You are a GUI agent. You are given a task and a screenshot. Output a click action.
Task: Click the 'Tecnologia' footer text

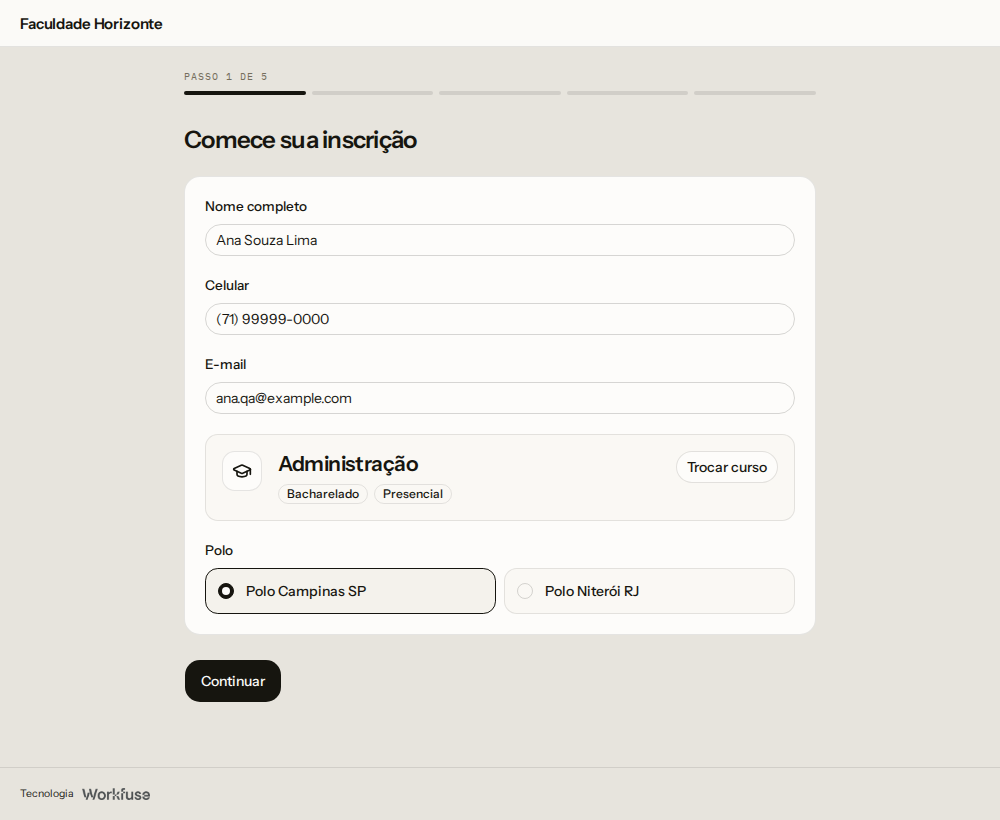pos(47,793)
